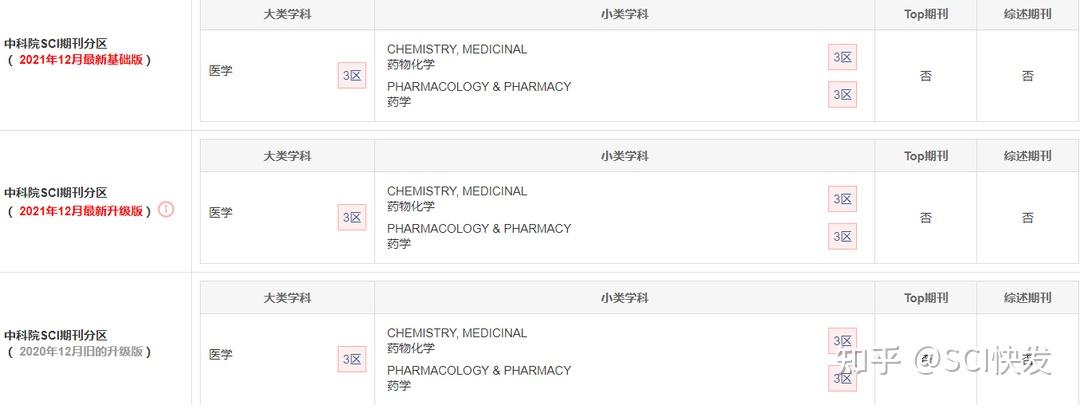Select the 3区 badge beside CHEMISTRY, MEDICINAL in 最新升级版
1080x405 pixels.
pyautogui.click(x=843, y=200)
